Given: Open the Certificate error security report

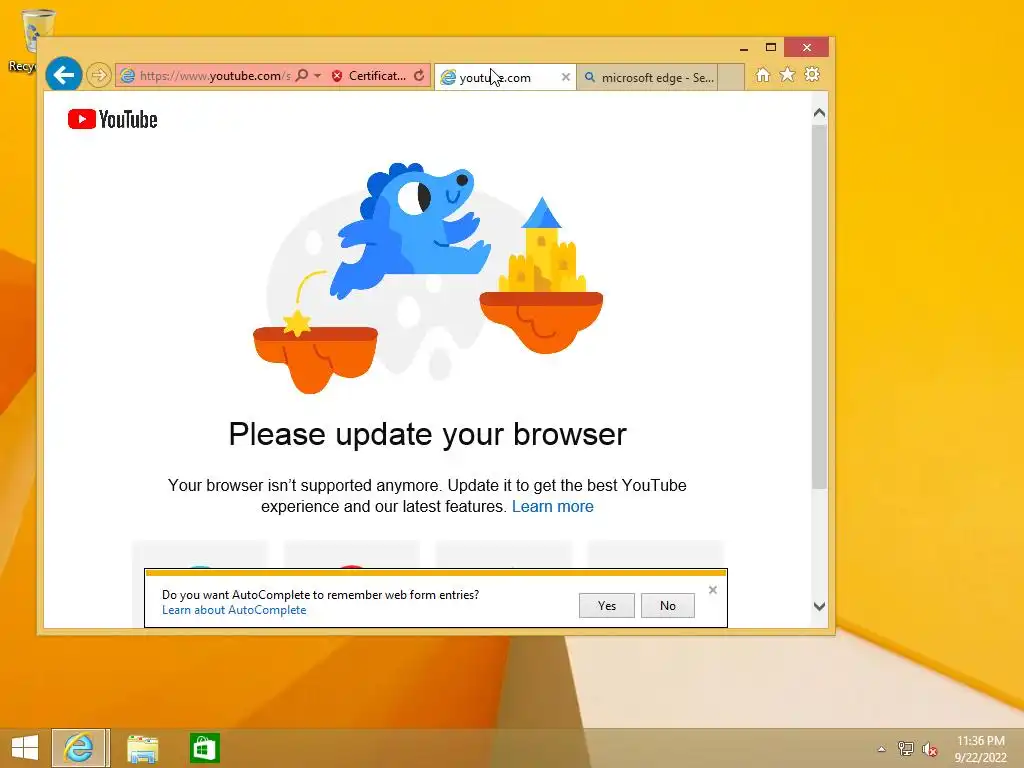Looking at the screenshot, I should (x=376, y=76).
